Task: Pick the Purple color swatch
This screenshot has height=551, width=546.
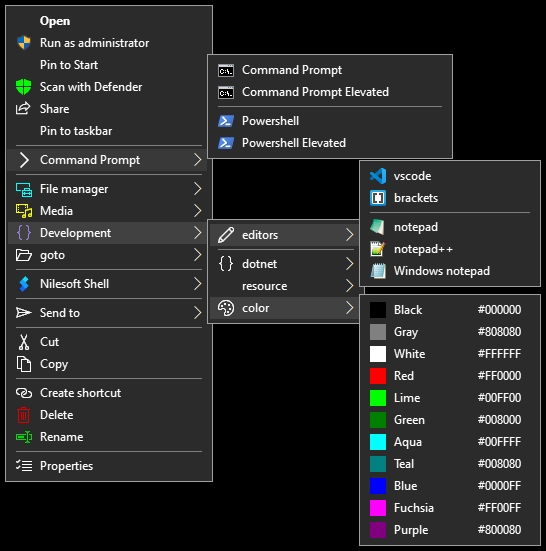Action: (x=378, y=530)
